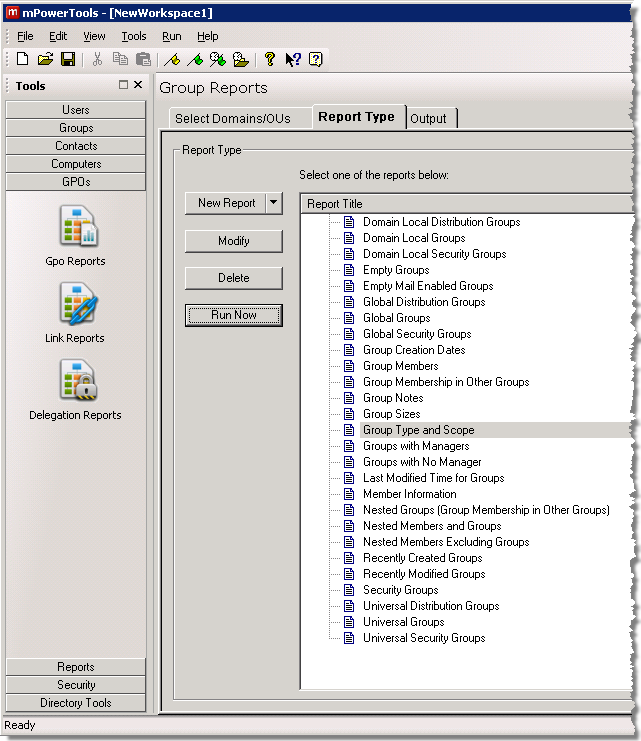Open Gpo Reports tool icon

point(78,227)
